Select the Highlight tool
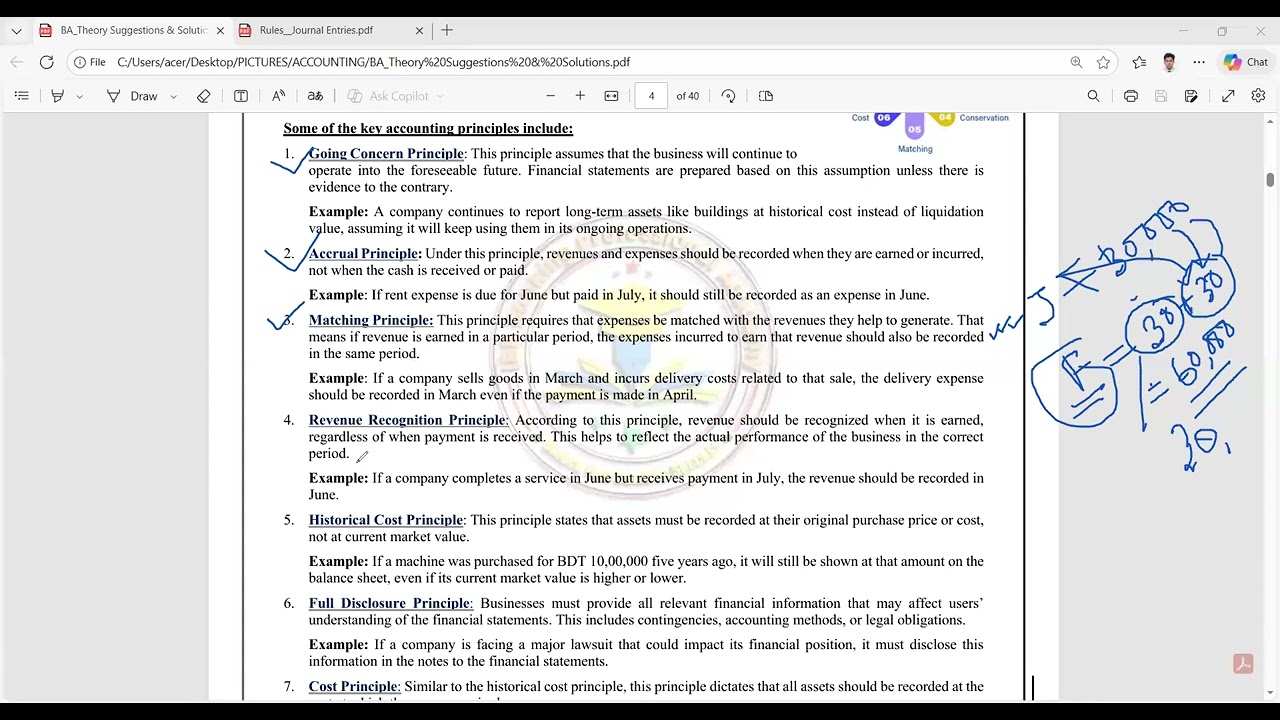Screen dimensions: 1280x720 pos(58,96)
